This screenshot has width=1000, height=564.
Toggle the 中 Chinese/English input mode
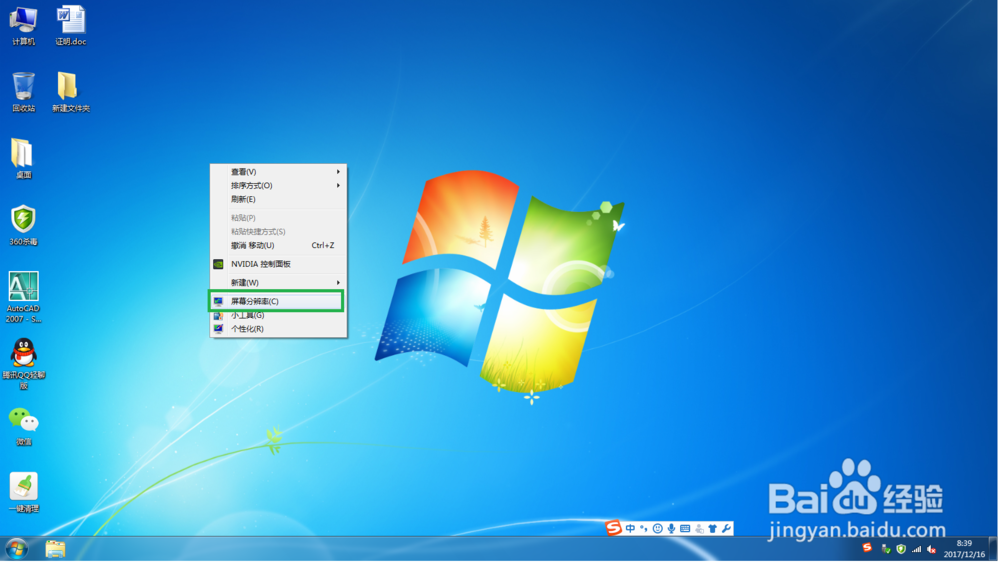[x=631, y=528]
